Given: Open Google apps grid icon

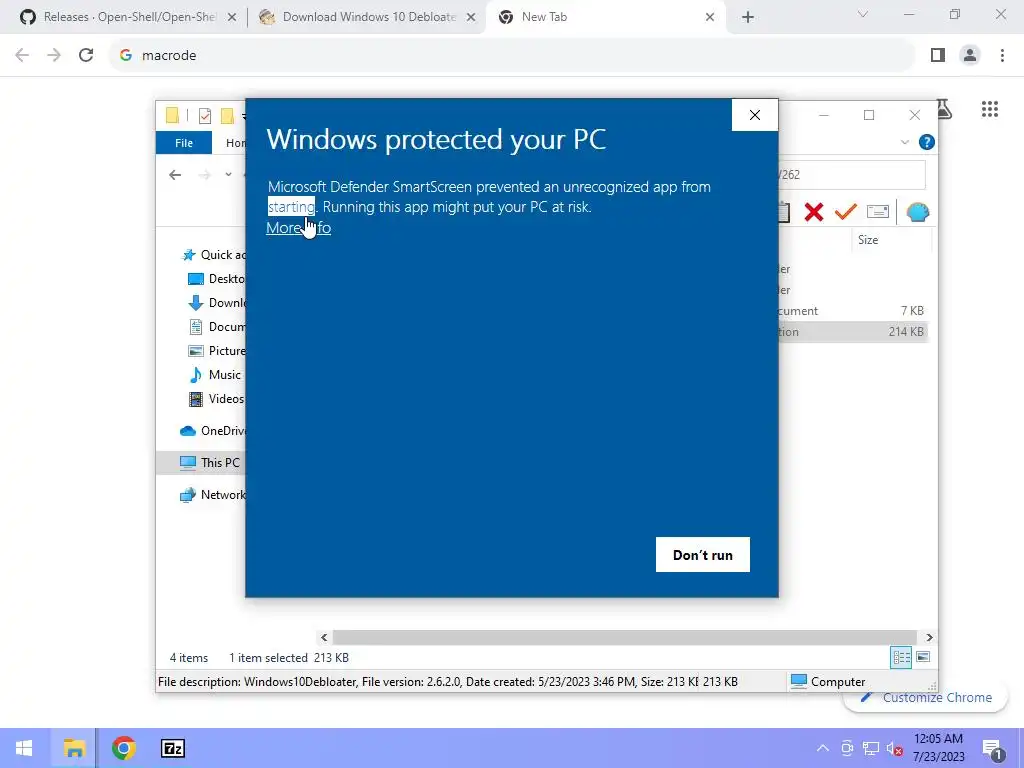Looking at the screenshot, I should point(990,109).
